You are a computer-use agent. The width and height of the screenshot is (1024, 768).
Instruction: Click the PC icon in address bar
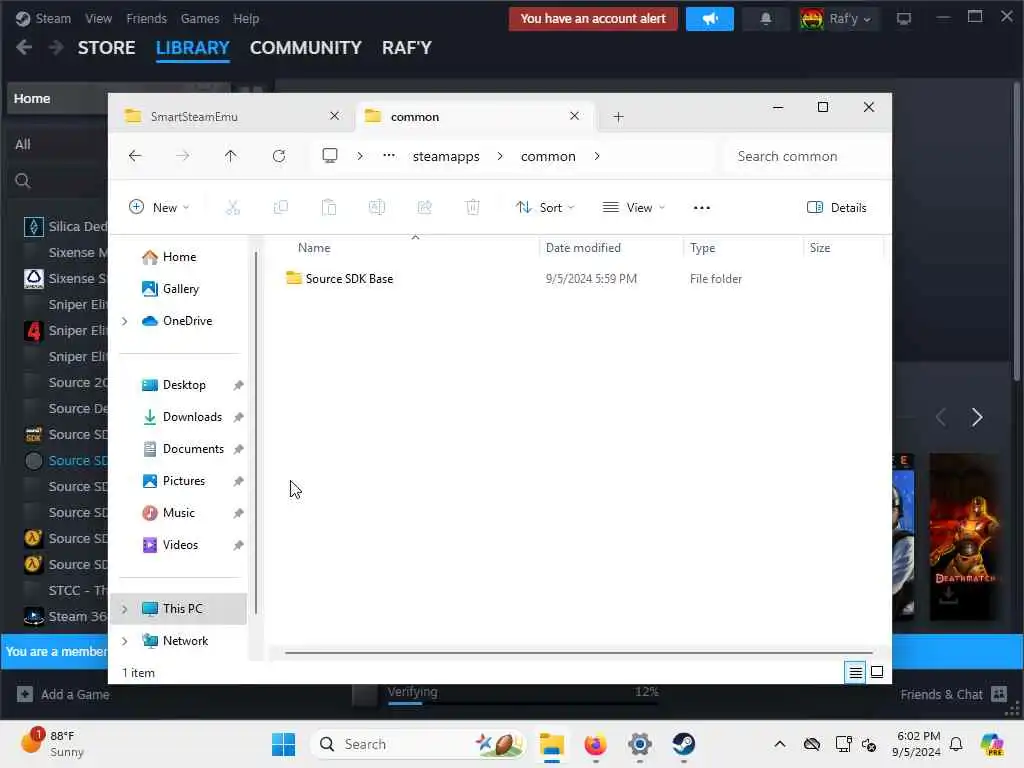pos(330,155)
